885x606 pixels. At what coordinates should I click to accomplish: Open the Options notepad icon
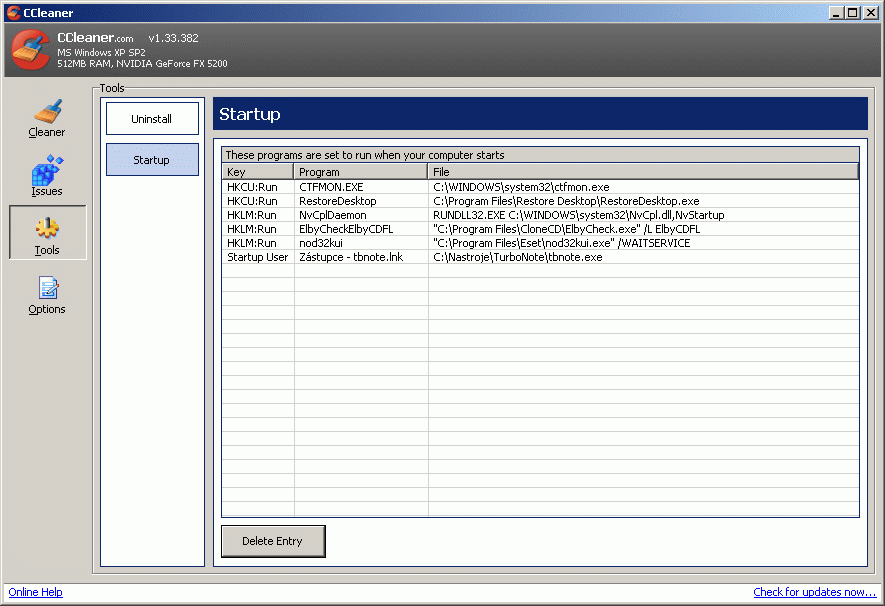[48, 287]
